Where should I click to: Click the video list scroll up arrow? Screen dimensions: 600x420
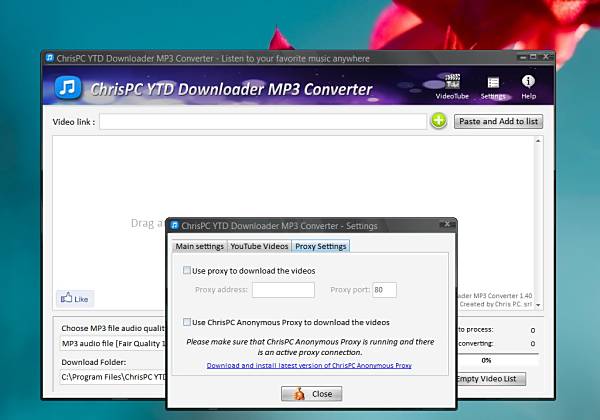[538, 141]
